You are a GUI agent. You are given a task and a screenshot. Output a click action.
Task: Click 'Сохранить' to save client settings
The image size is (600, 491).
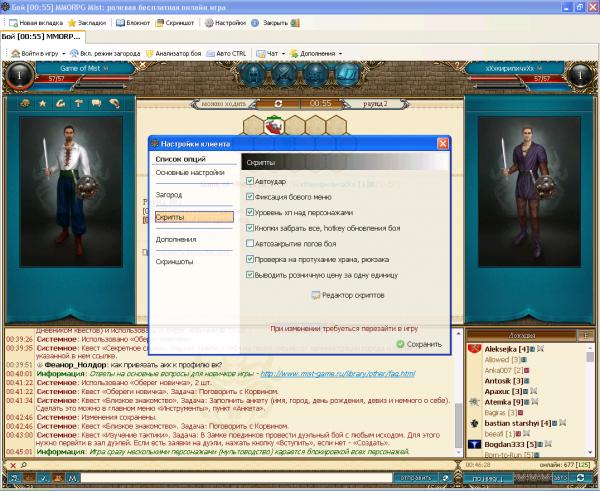(419, 344)
